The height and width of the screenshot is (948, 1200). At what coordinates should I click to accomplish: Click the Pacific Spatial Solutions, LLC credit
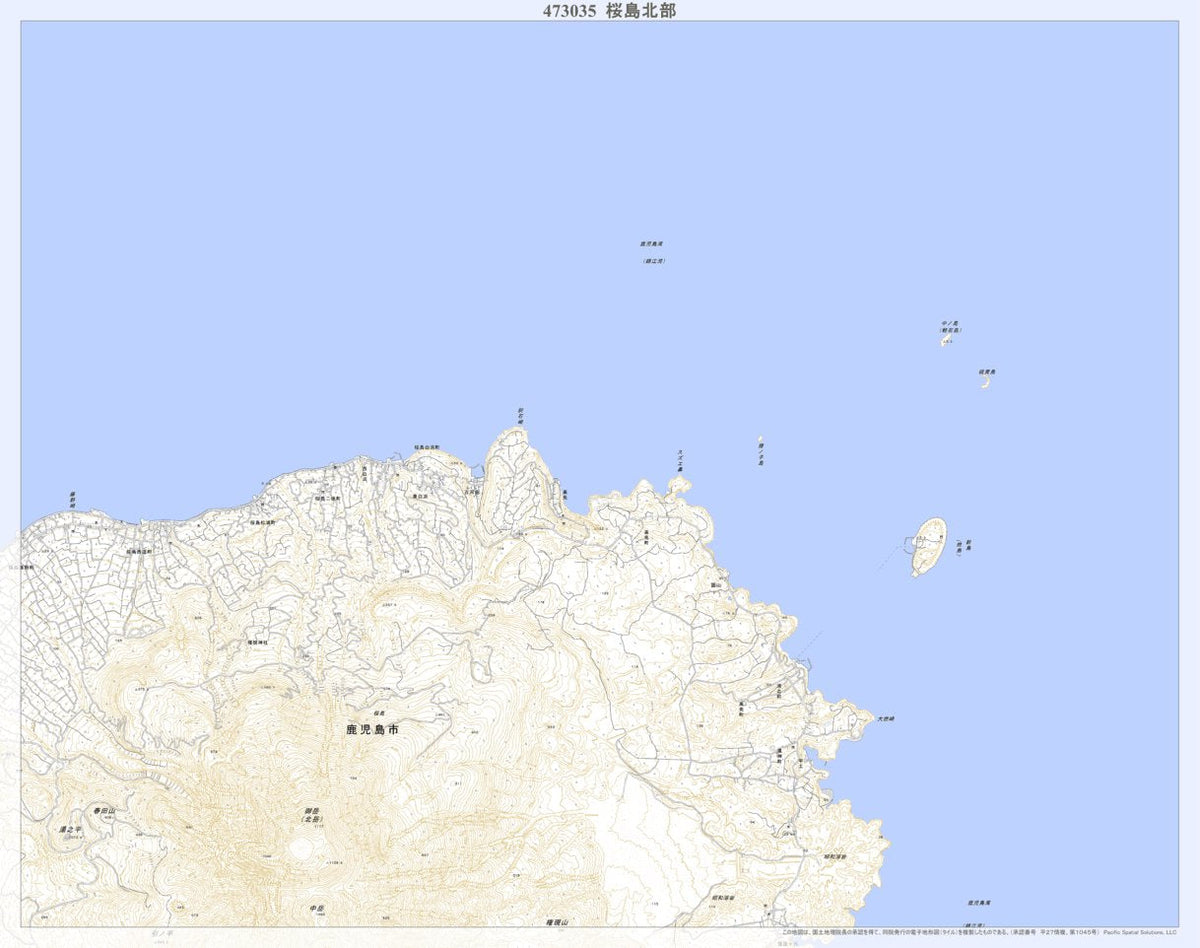click(x=1133, y=931)
